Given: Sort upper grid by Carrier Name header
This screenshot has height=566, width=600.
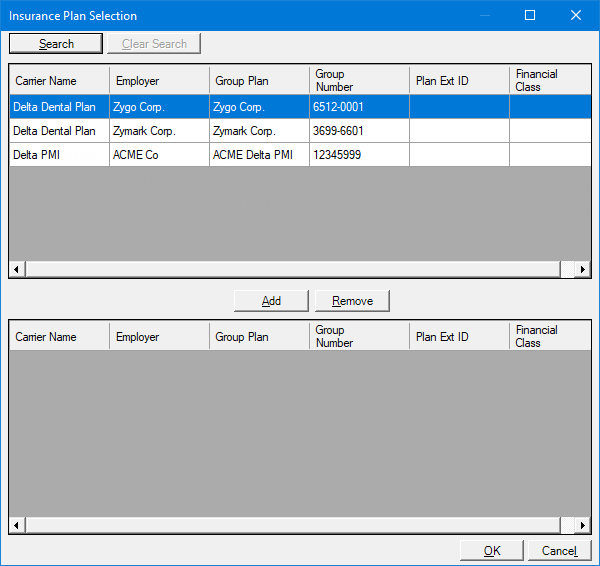Looking at the screenshot, I should point(59,80).
